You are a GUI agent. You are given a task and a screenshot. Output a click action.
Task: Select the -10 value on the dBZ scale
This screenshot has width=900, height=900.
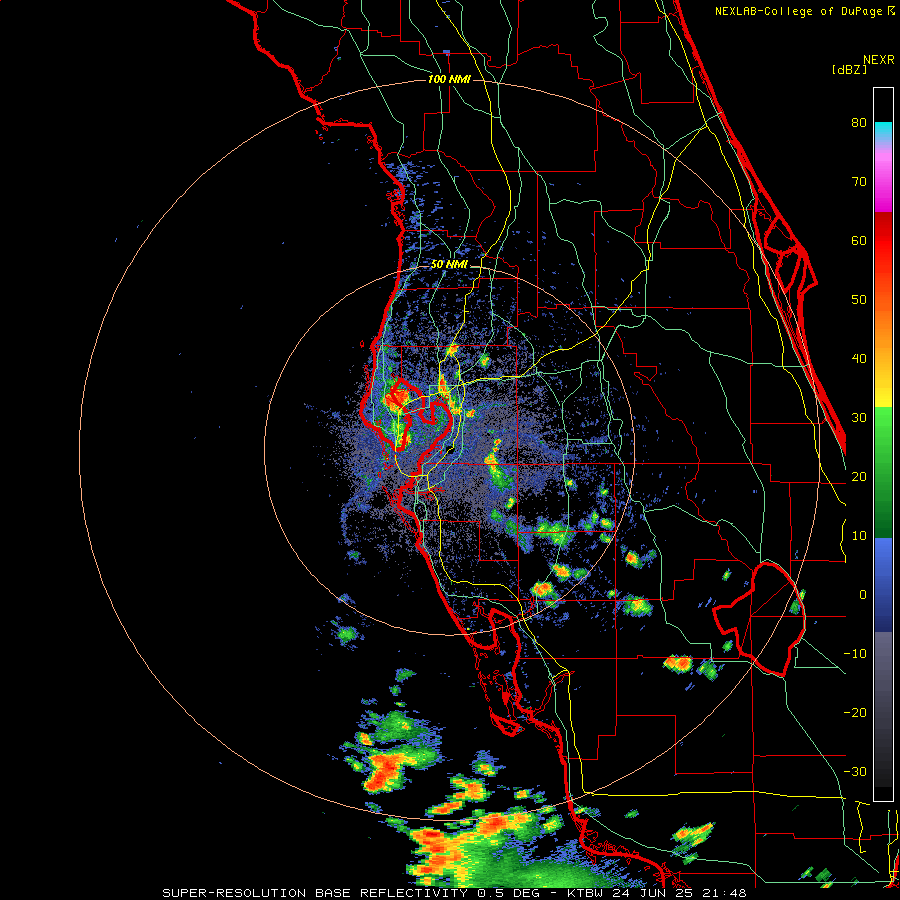click(x=855, y=653)
